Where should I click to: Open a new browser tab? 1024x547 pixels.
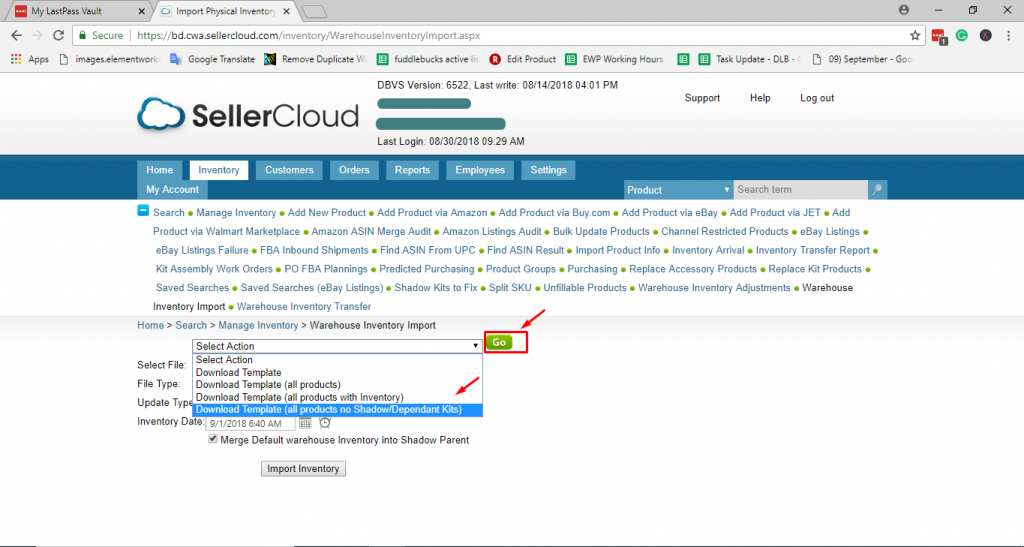[315, 11]
